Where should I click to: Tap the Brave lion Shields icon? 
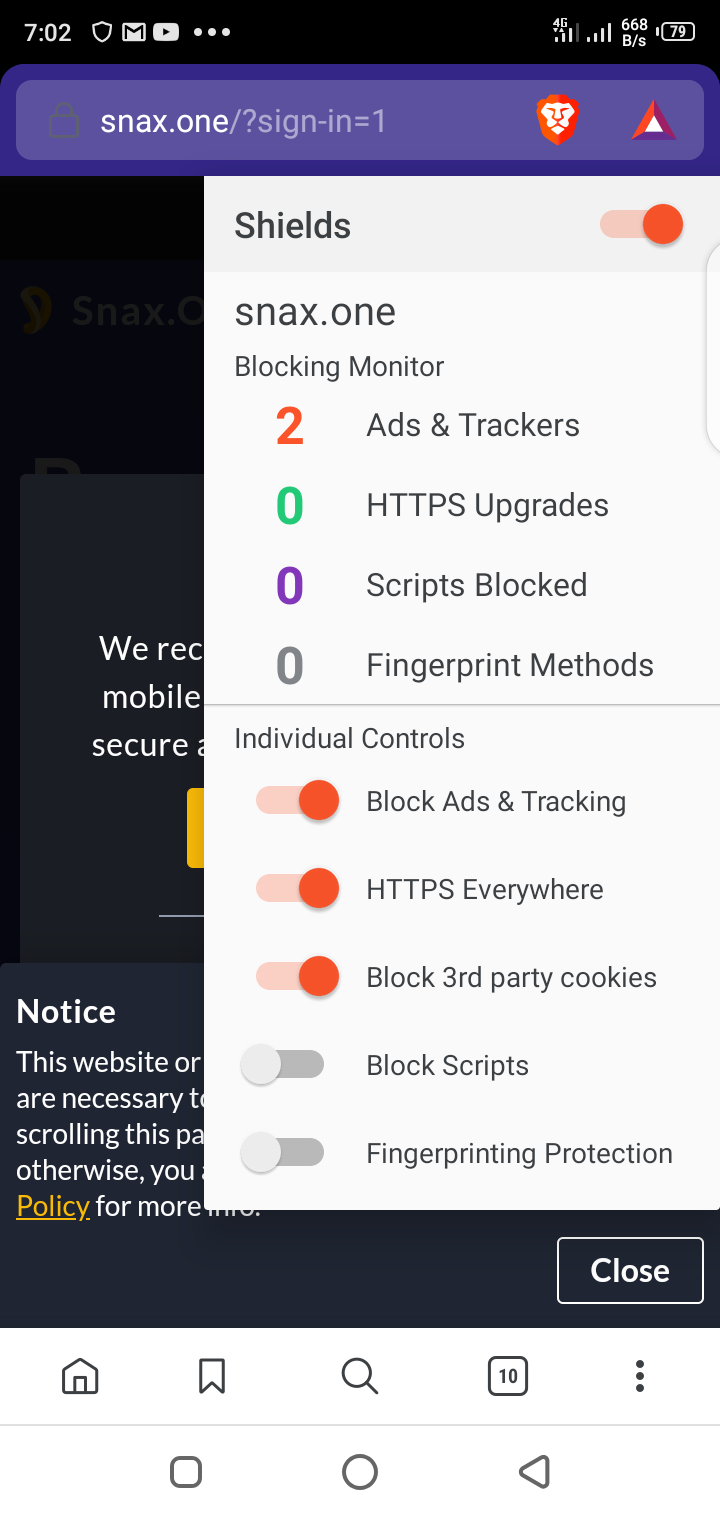point(558,121)
